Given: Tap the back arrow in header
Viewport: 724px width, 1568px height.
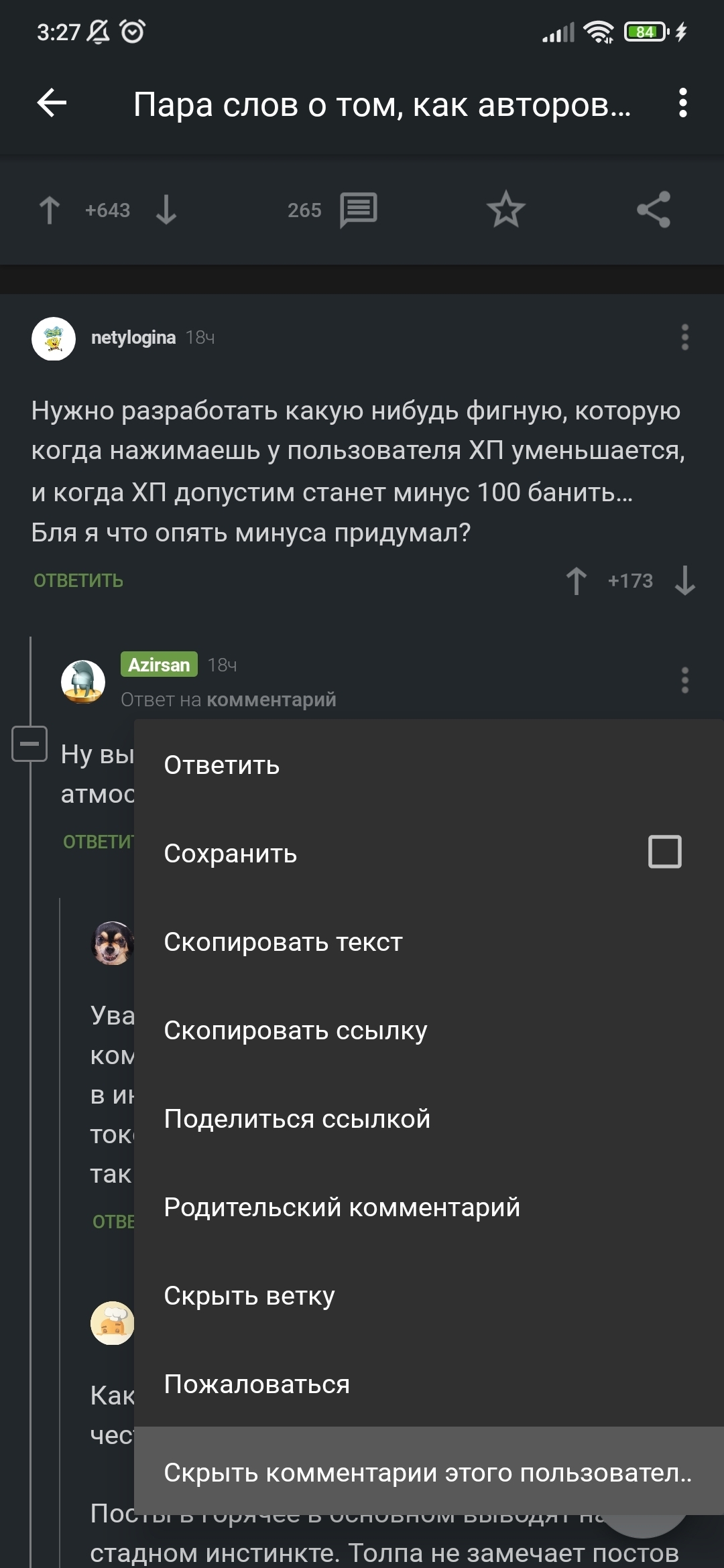Looking at the screenshot, I should 52,103.
